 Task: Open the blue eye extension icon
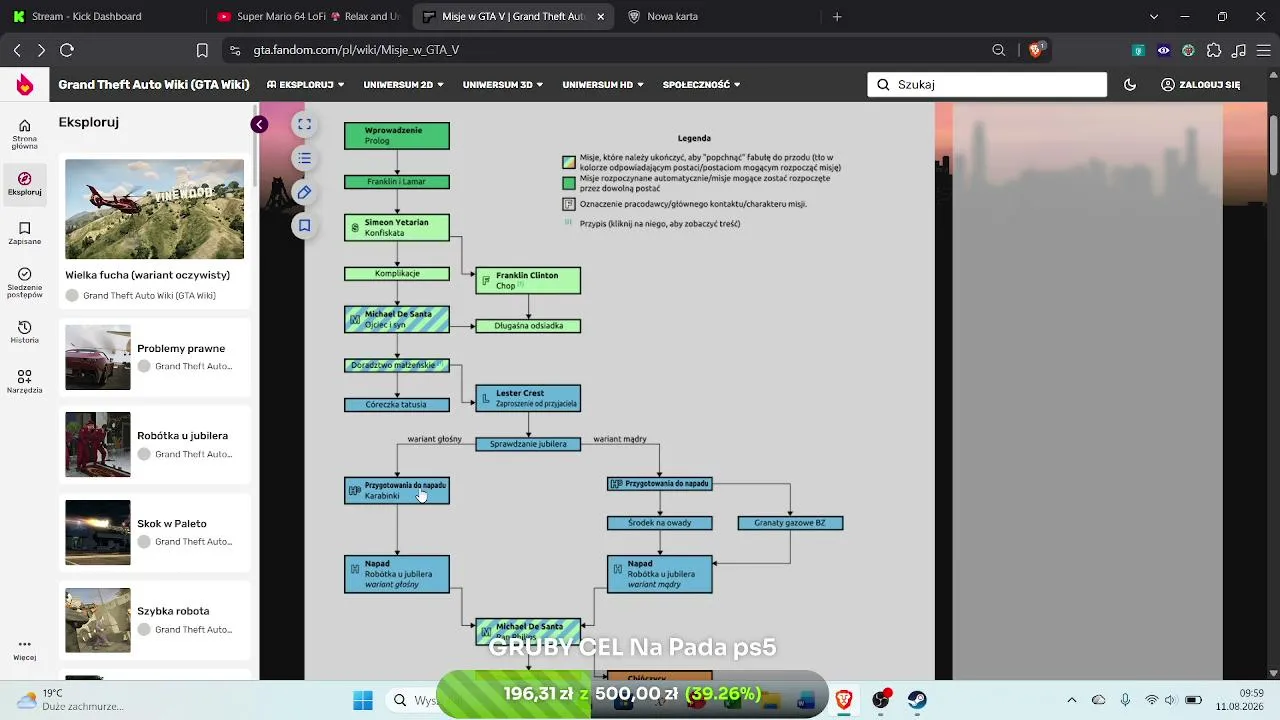(1163, 50)
